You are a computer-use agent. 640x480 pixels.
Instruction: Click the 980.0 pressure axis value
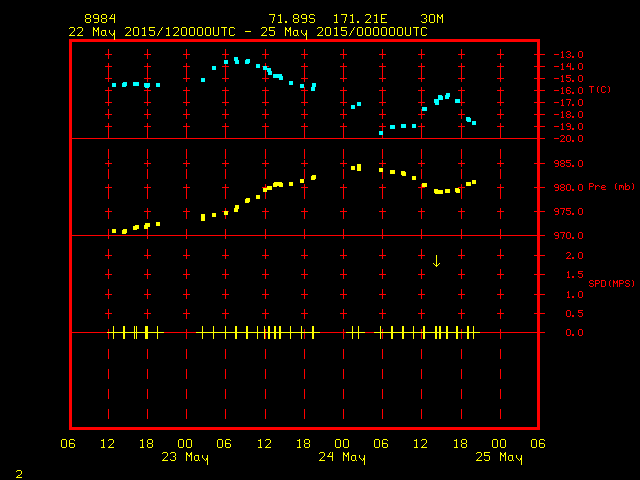tap(569, 188)
